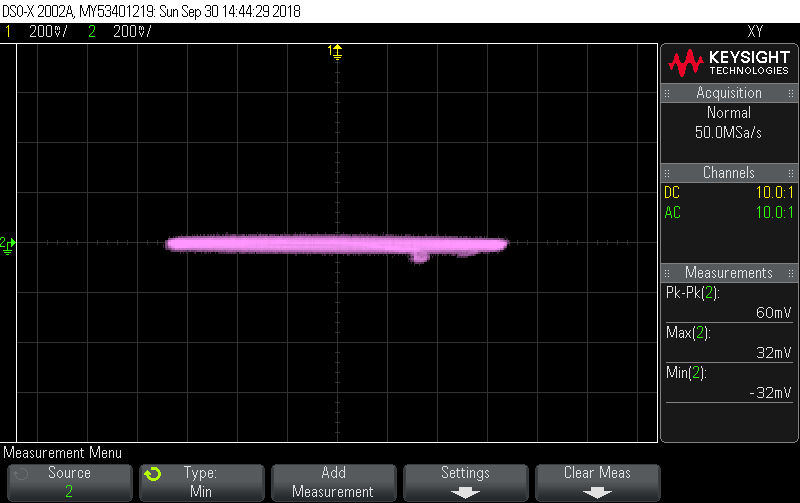Screen dimensions: 800x503
Task: Open the Settings softkey menu
Action: click(465, 482)
